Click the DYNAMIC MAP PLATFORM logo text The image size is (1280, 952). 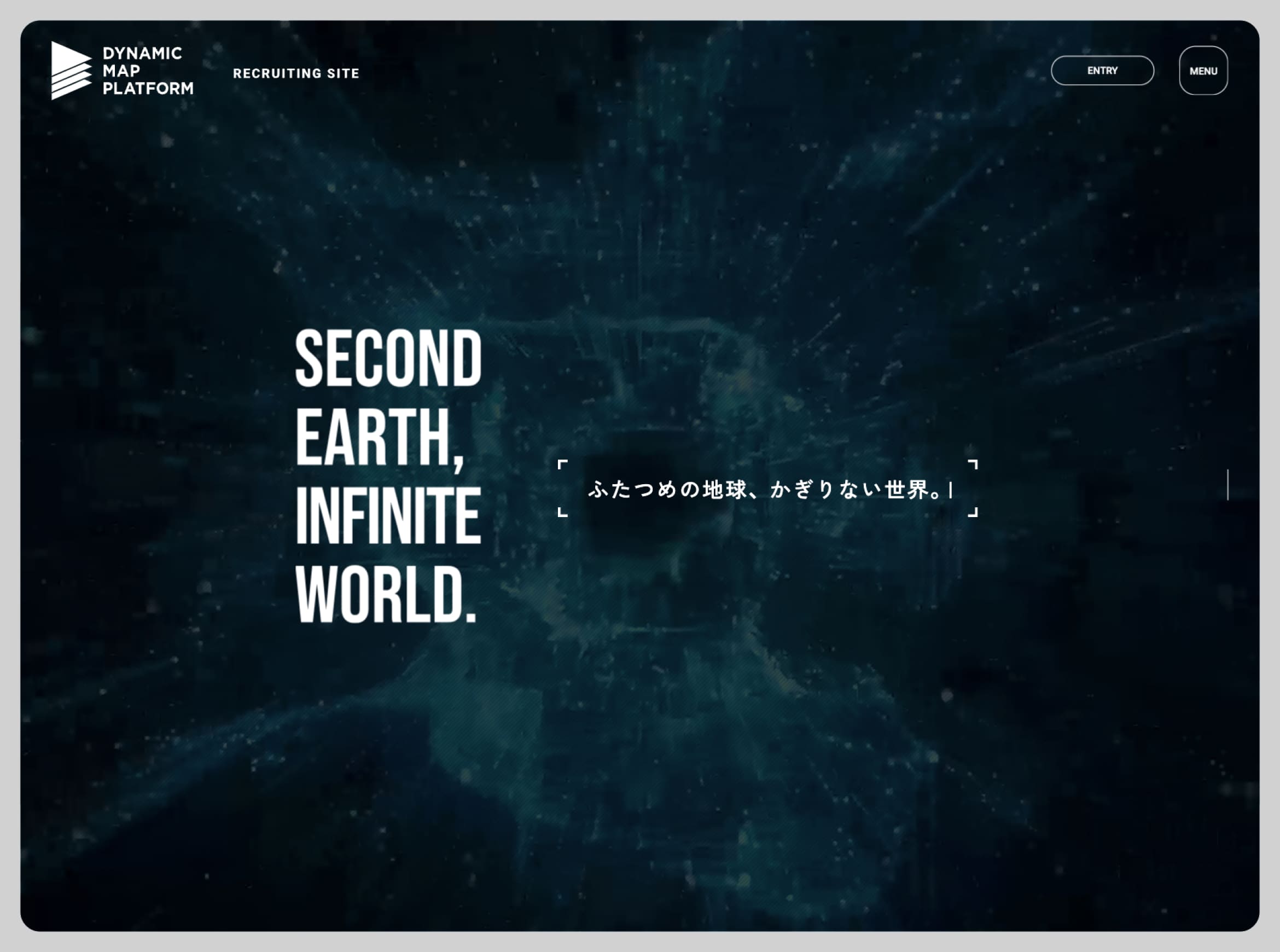[x=148, y=71]
